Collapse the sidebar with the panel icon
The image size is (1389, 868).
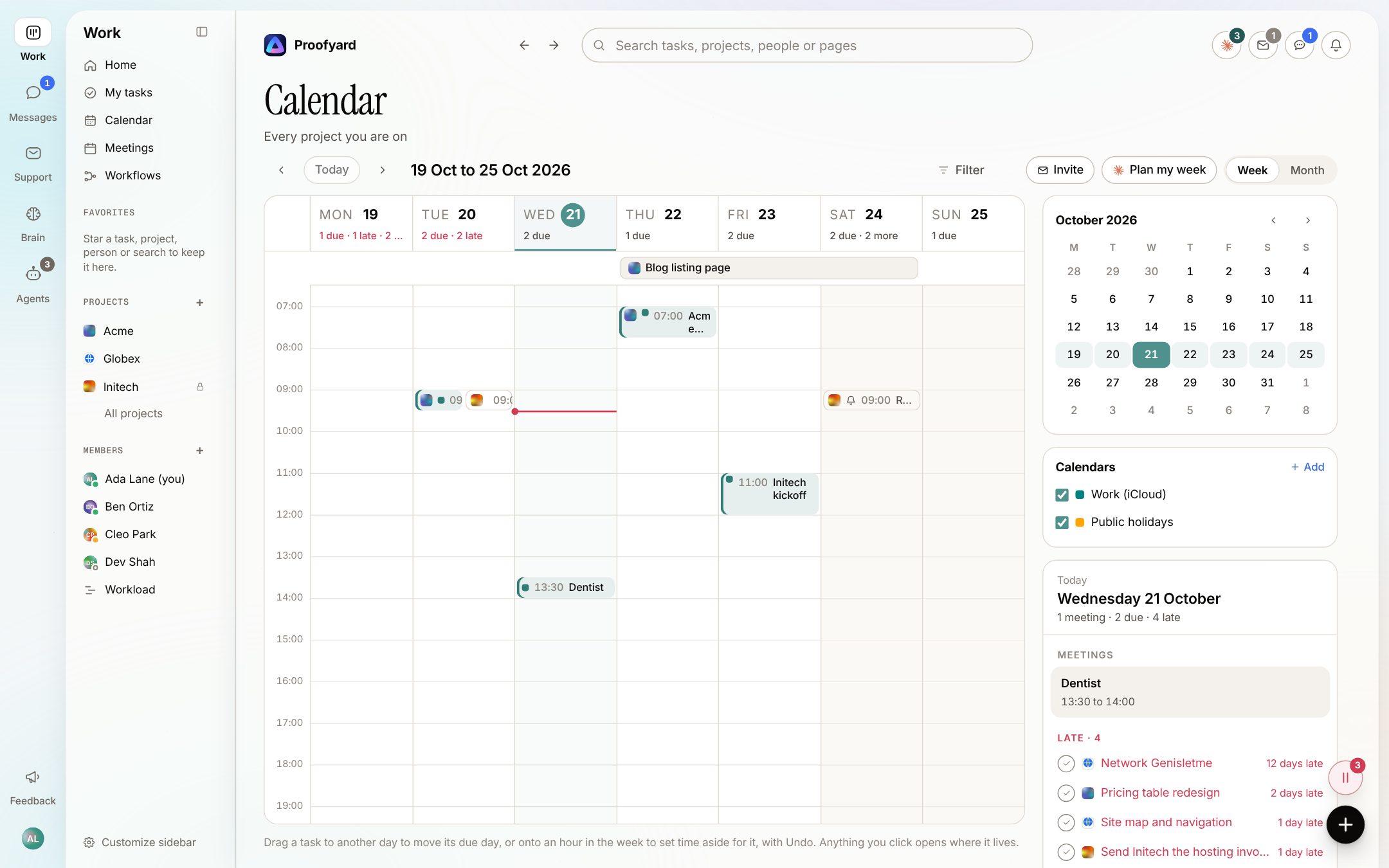pyautogui.click(x=201, y=32)
